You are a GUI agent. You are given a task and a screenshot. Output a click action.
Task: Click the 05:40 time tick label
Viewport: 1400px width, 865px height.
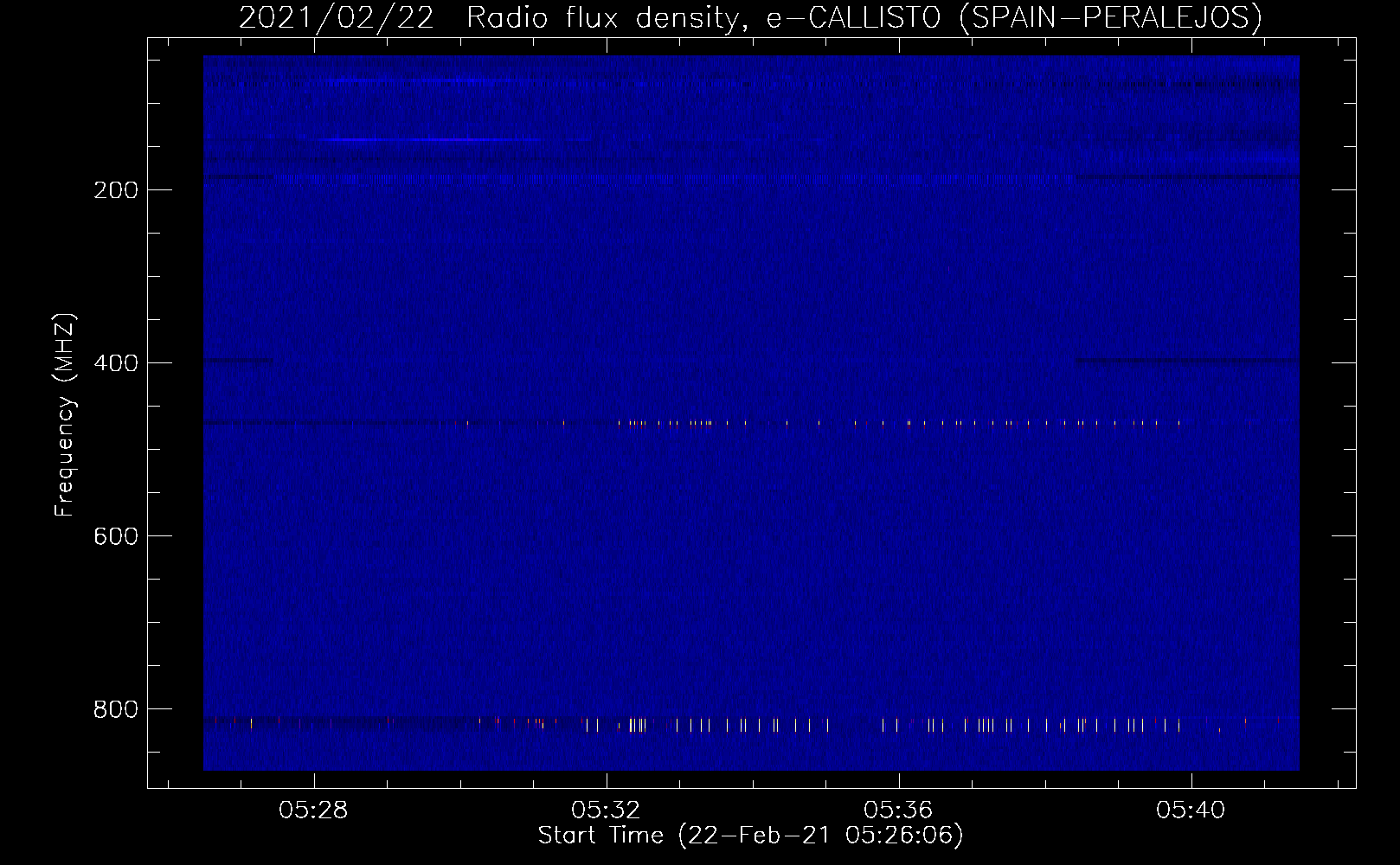click(1191, 811)
